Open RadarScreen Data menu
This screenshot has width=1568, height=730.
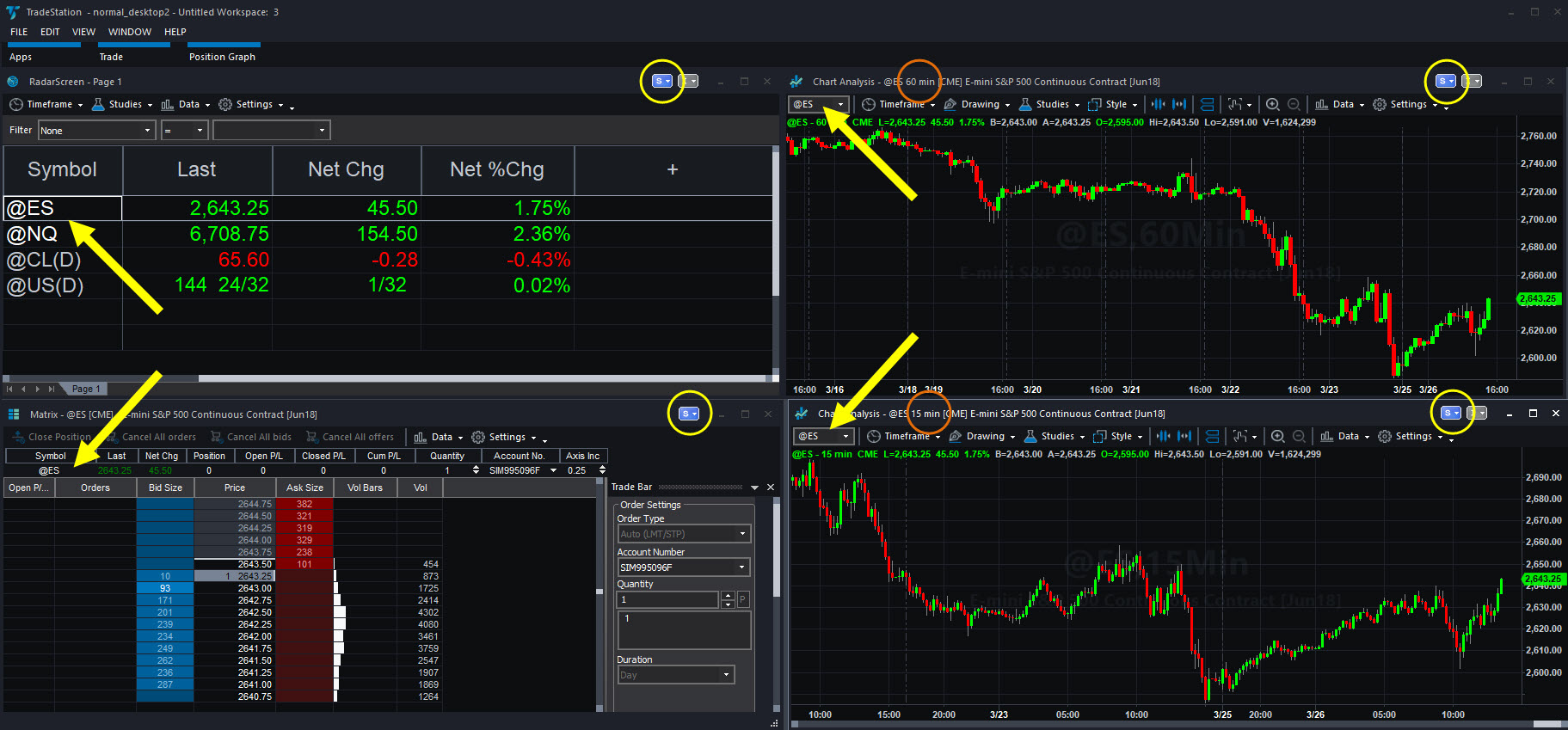186,104
